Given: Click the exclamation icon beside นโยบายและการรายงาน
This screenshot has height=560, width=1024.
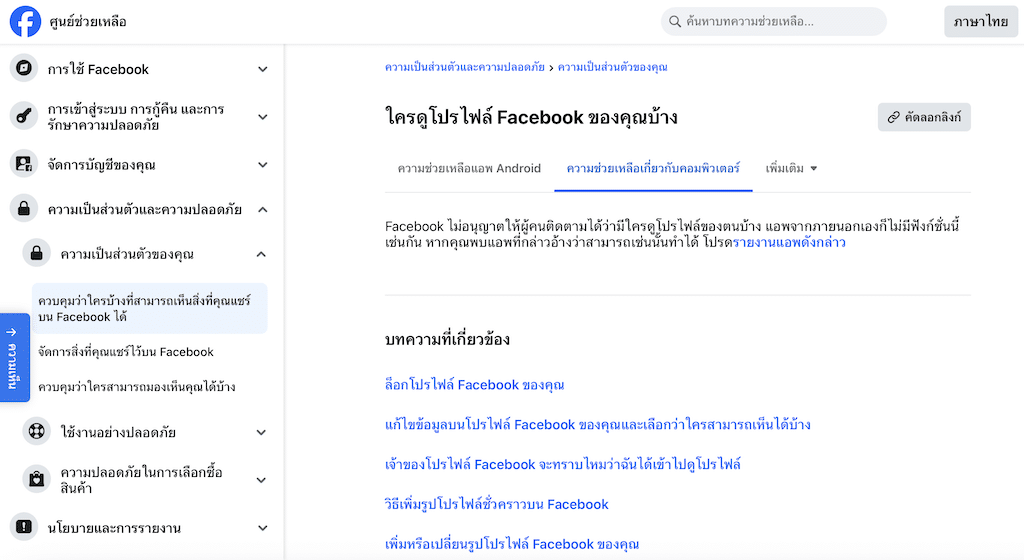Looking at the screenshot, I should pos(24,527).
